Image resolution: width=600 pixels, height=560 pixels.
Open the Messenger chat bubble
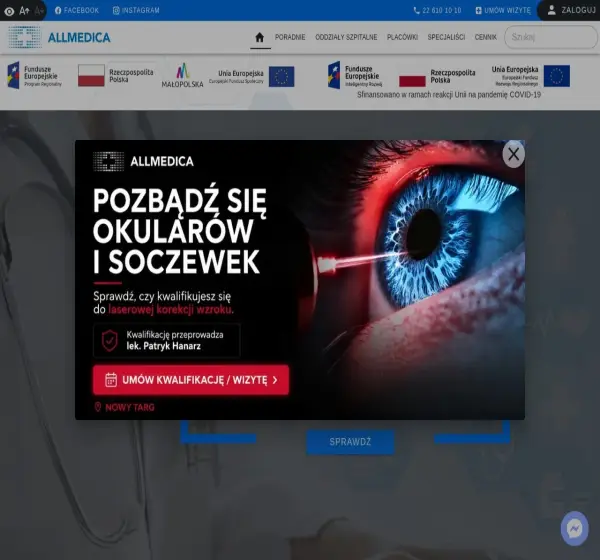click(574, 529)
